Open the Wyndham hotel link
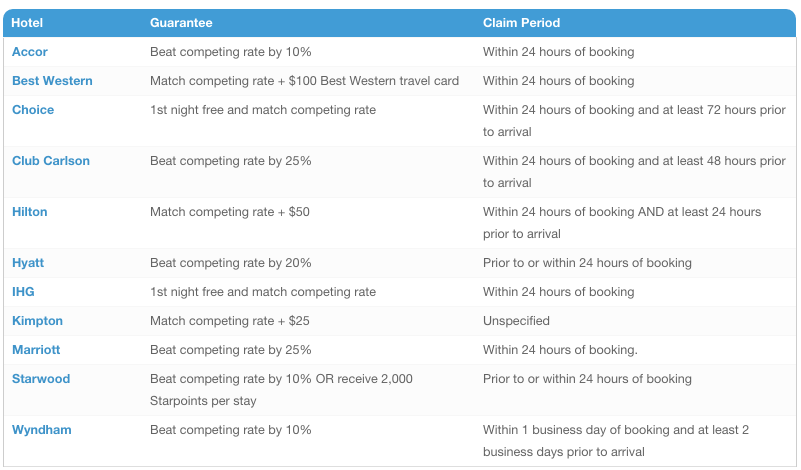 tap(41, 430)
